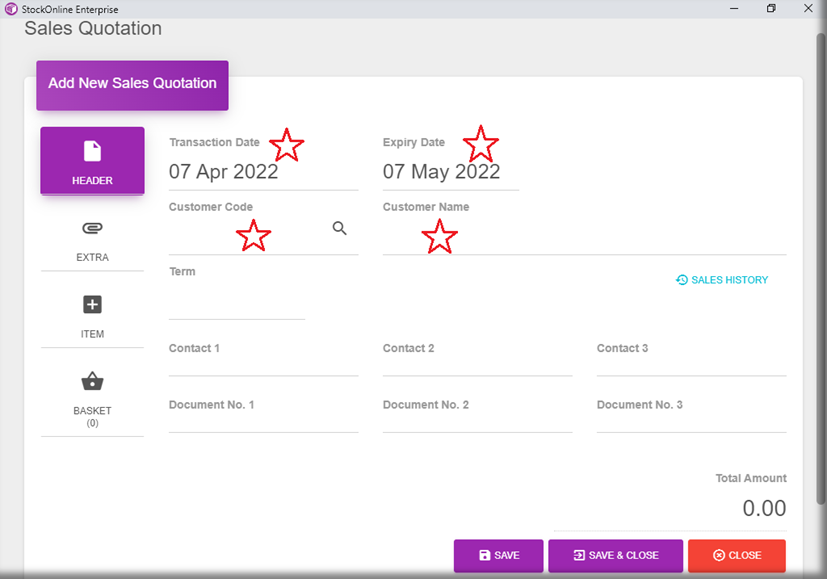Select the Document No. 3 field

tap(691, 422)
